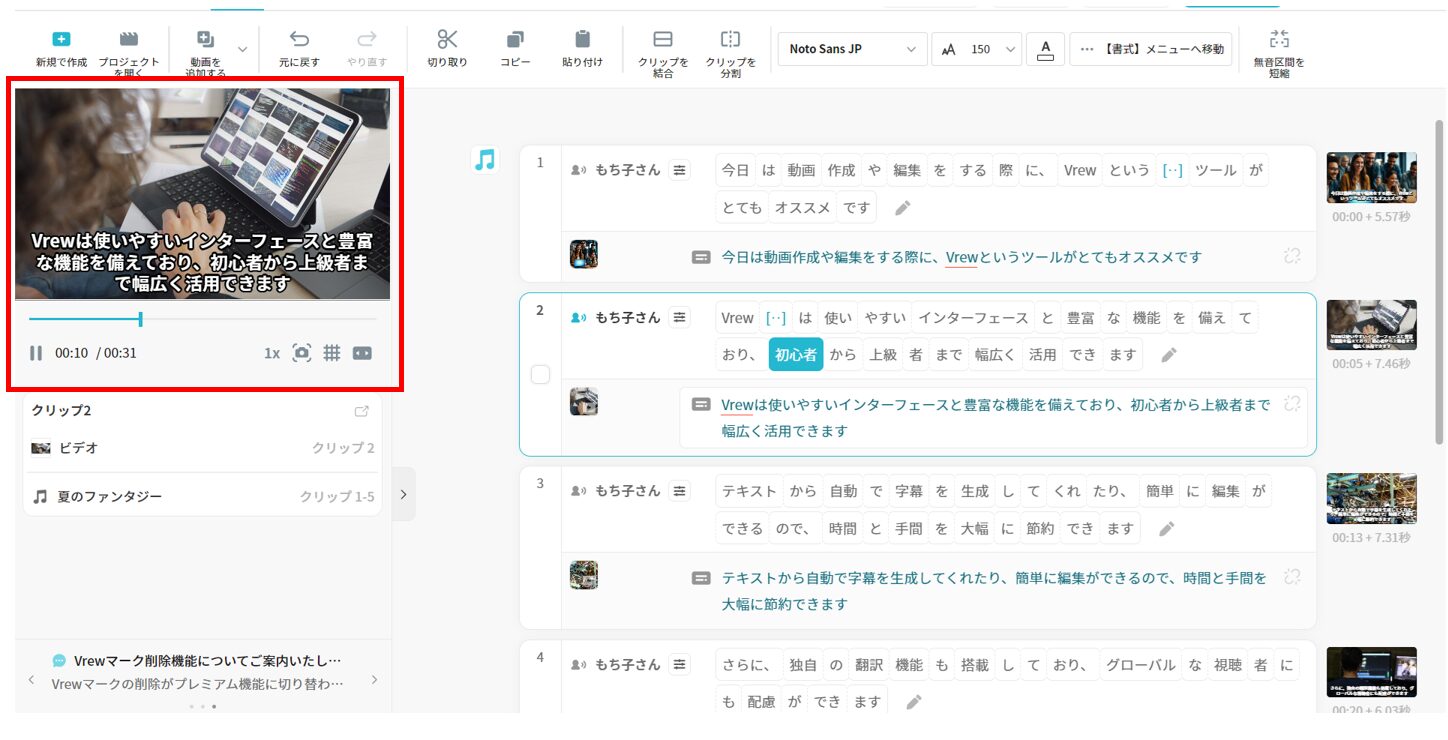Open voice settings for clip 2 もち子さん
Screen dimensions: 1448x740
[680, 317]
